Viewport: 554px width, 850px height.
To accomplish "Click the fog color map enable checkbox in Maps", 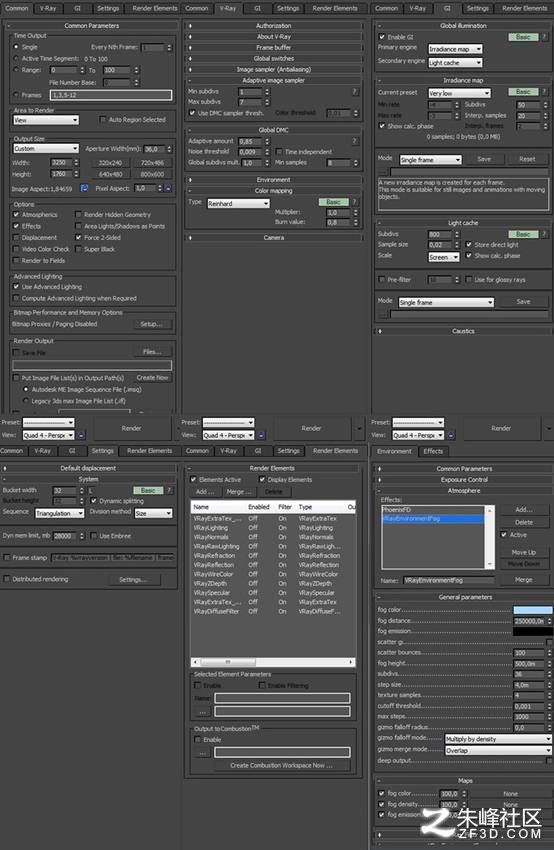I will tap(382, 793).
